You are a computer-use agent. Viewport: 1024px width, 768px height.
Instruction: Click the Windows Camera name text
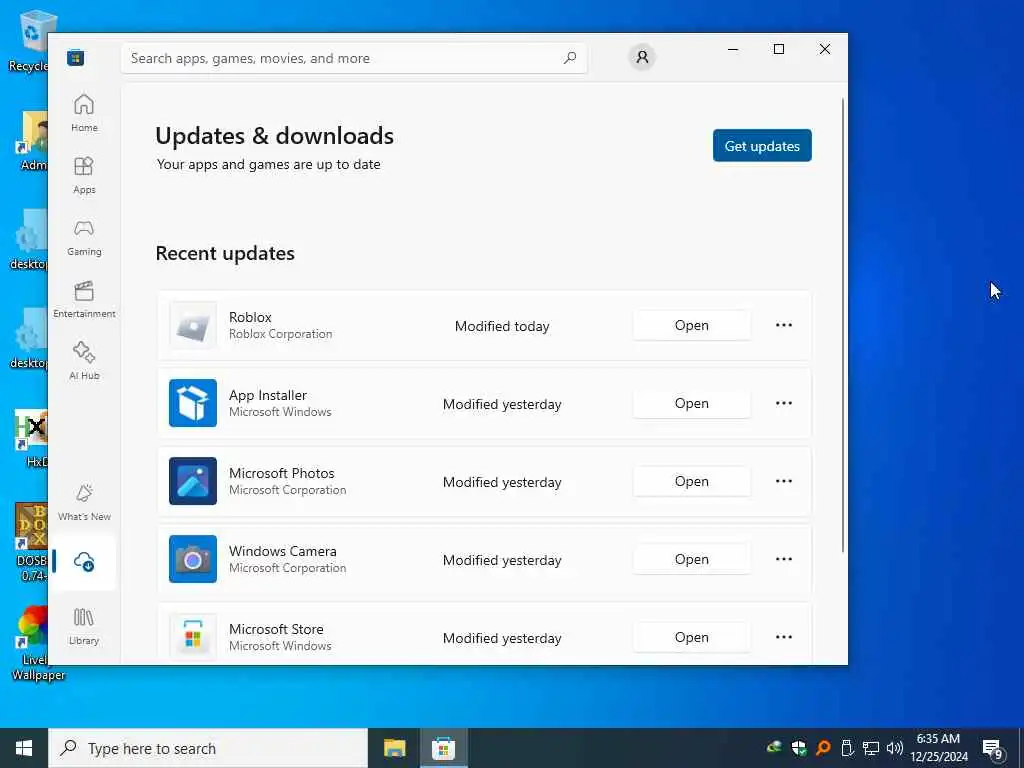pyautogui.click(x=283, y=551)
